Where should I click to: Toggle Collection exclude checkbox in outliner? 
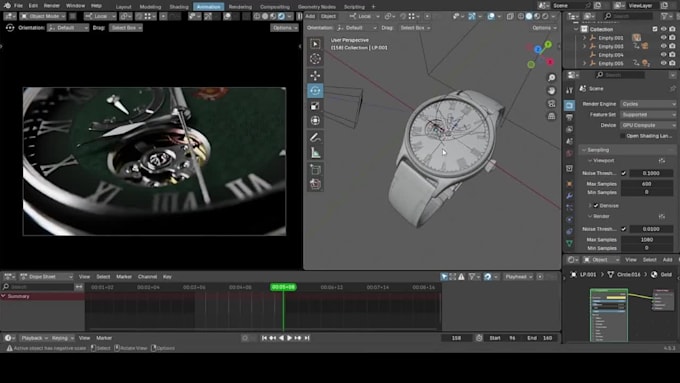click(x=655, y=29)
